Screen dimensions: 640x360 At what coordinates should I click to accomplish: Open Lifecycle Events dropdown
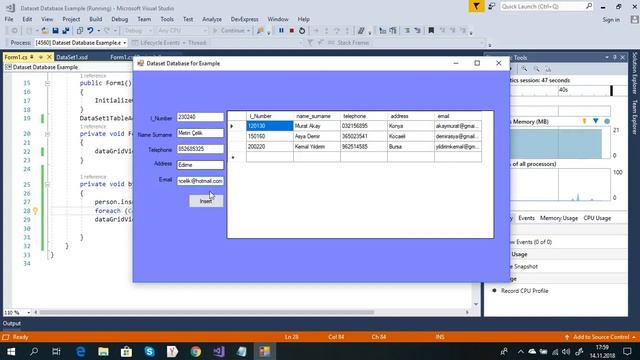tap(160, 42)
